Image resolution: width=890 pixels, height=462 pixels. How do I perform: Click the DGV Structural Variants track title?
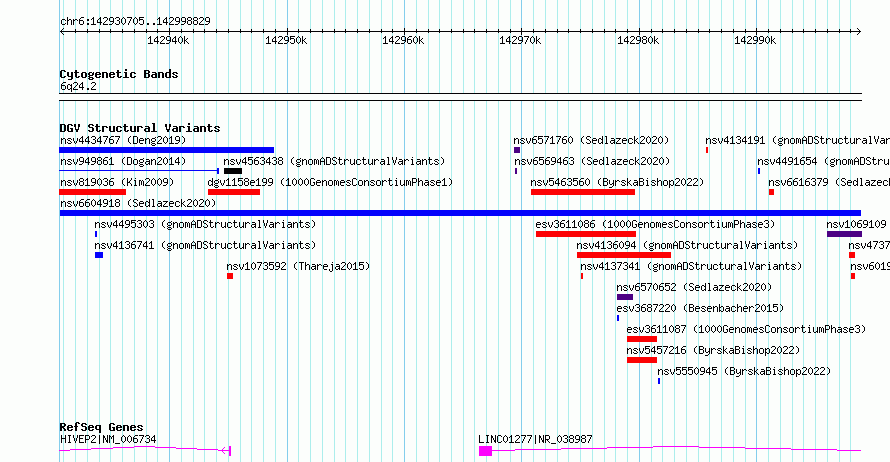(140, 128)
